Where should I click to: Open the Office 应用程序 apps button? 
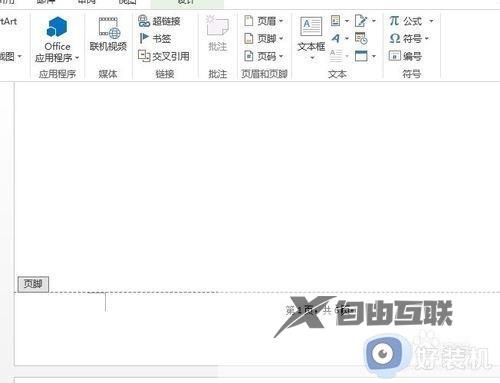(57, 39)
